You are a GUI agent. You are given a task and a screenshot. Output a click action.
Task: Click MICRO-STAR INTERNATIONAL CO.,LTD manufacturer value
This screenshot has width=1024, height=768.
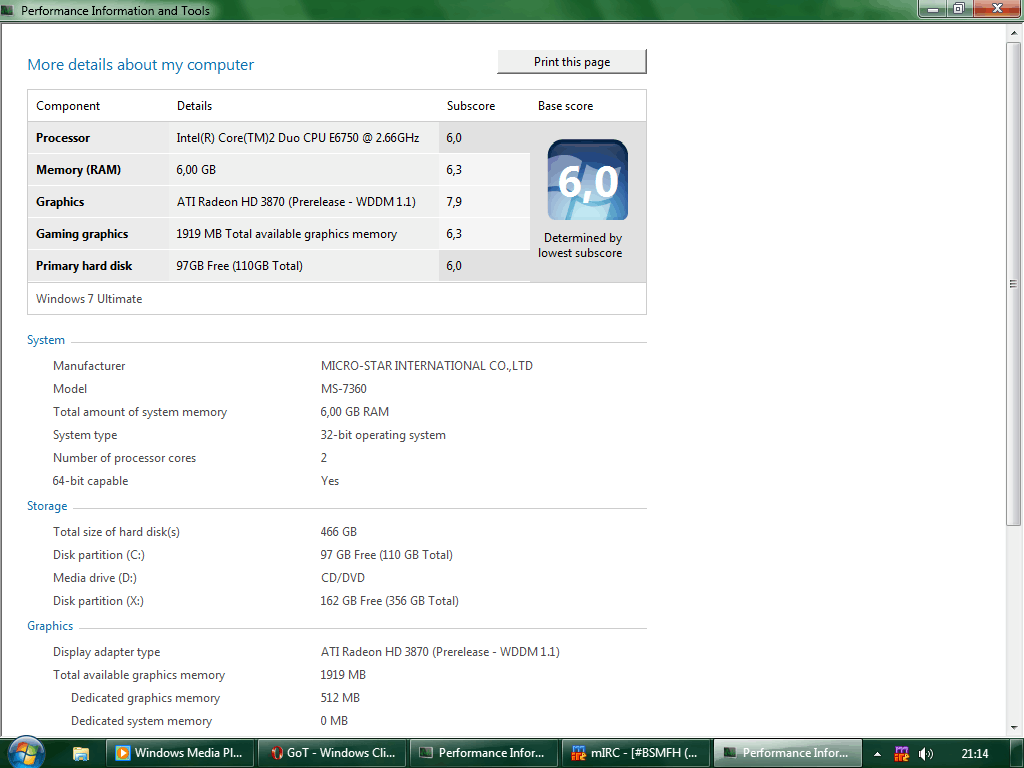point(426,366)
